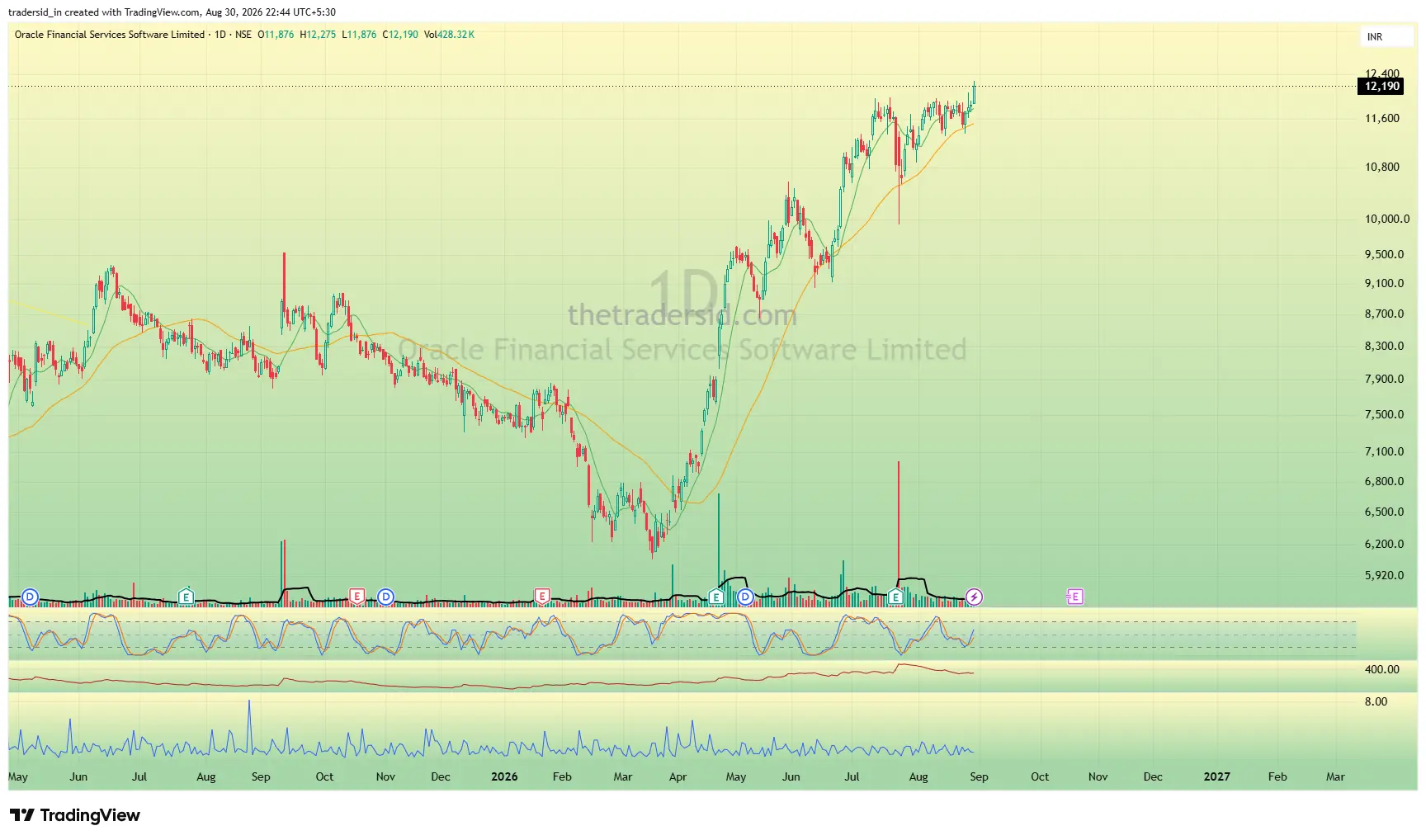Viewport: 1426px width, 840px height.
Task: Click the Sep label below the latest candle
Action: click(x=979, y=776)
